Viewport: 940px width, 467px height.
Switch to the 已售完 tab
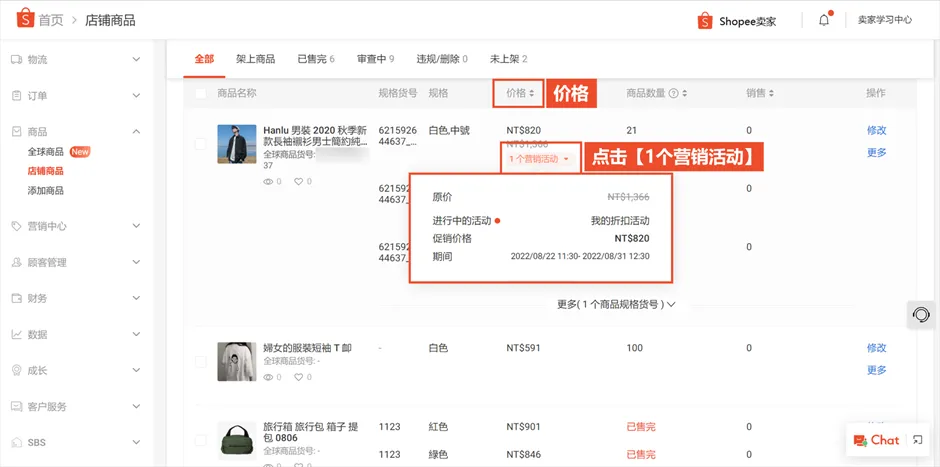pyautogui.click(x=316, y=59)
